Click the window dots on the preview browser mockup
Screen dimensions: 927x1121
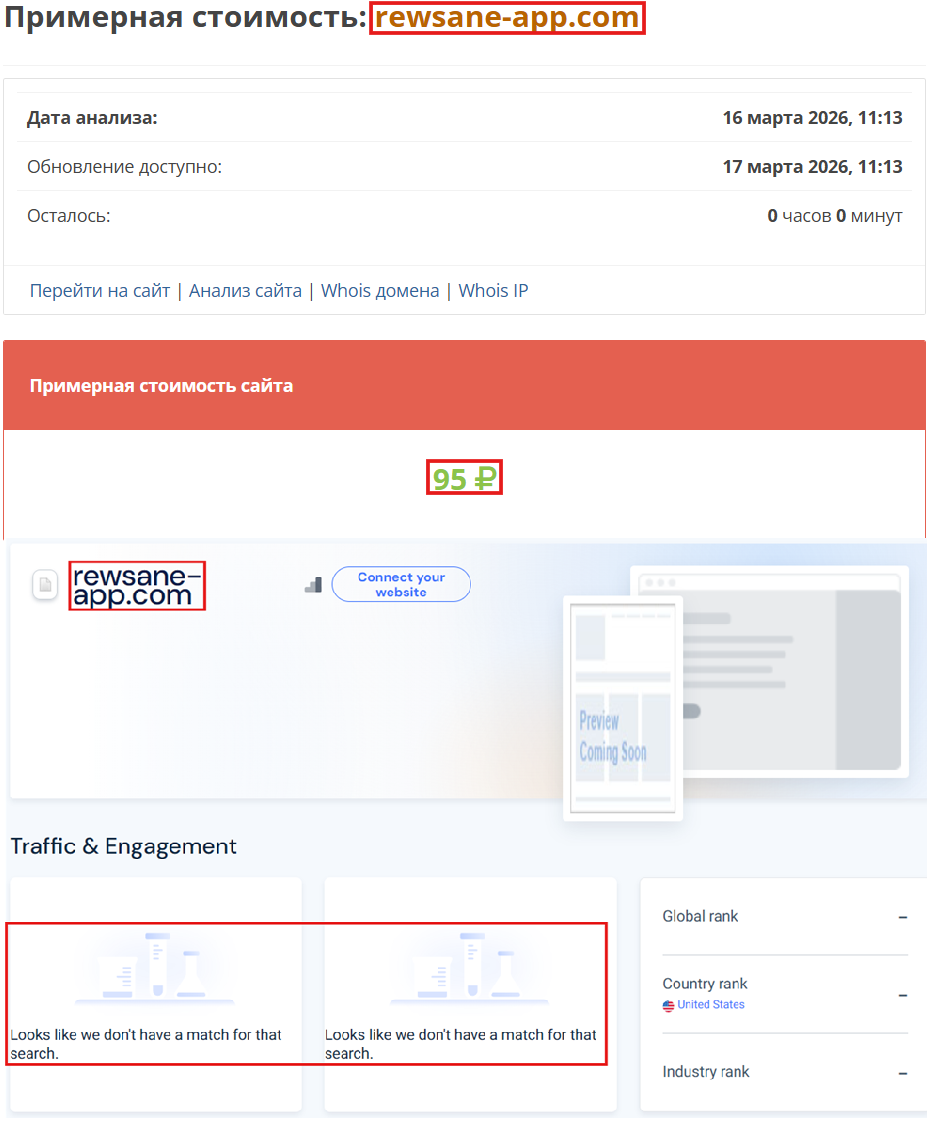pyautogui.click(x=661, y=578)
